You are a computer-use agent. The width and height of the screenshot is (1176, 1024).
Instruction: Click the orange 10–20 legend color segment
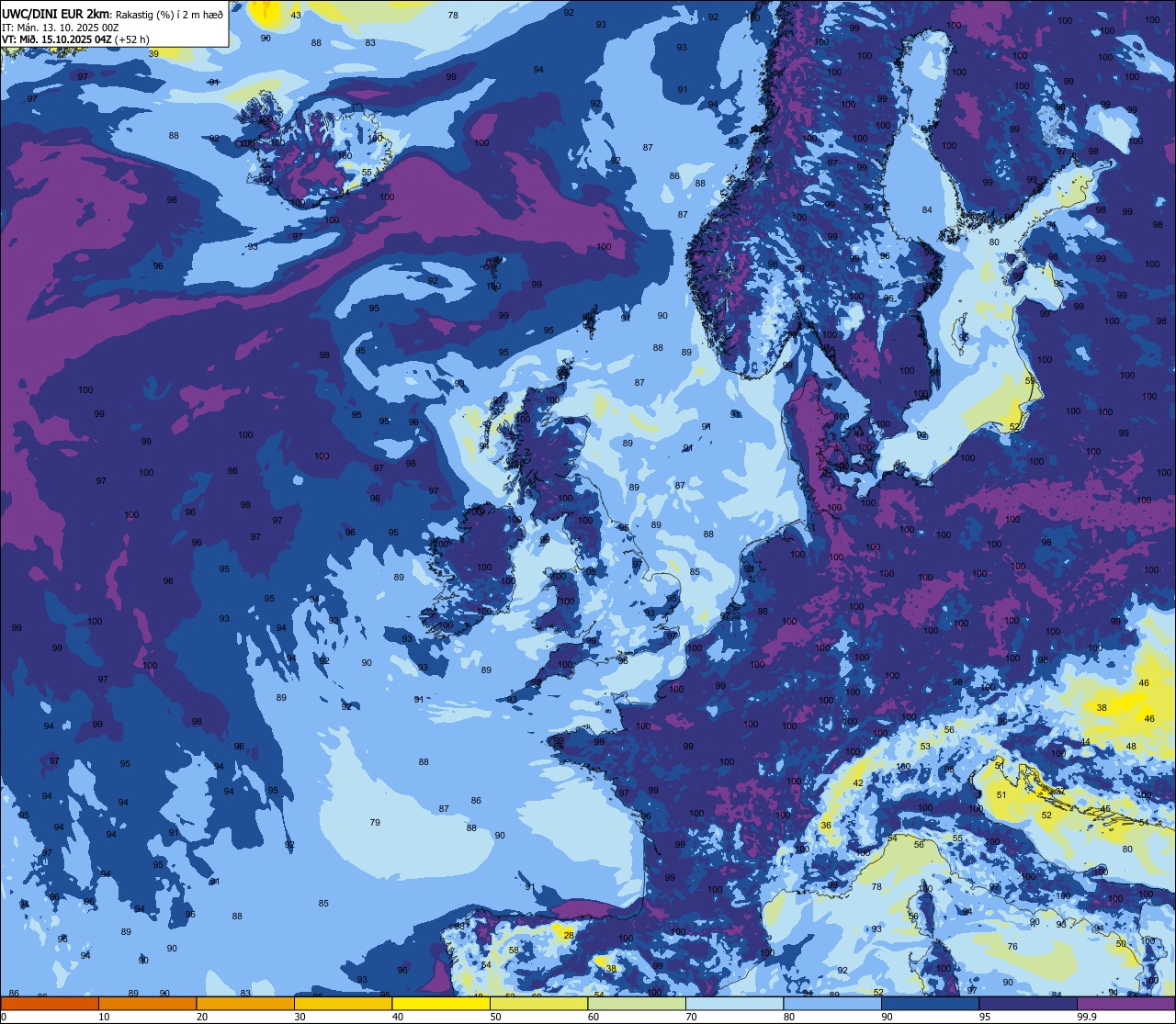click(147, 1004)
